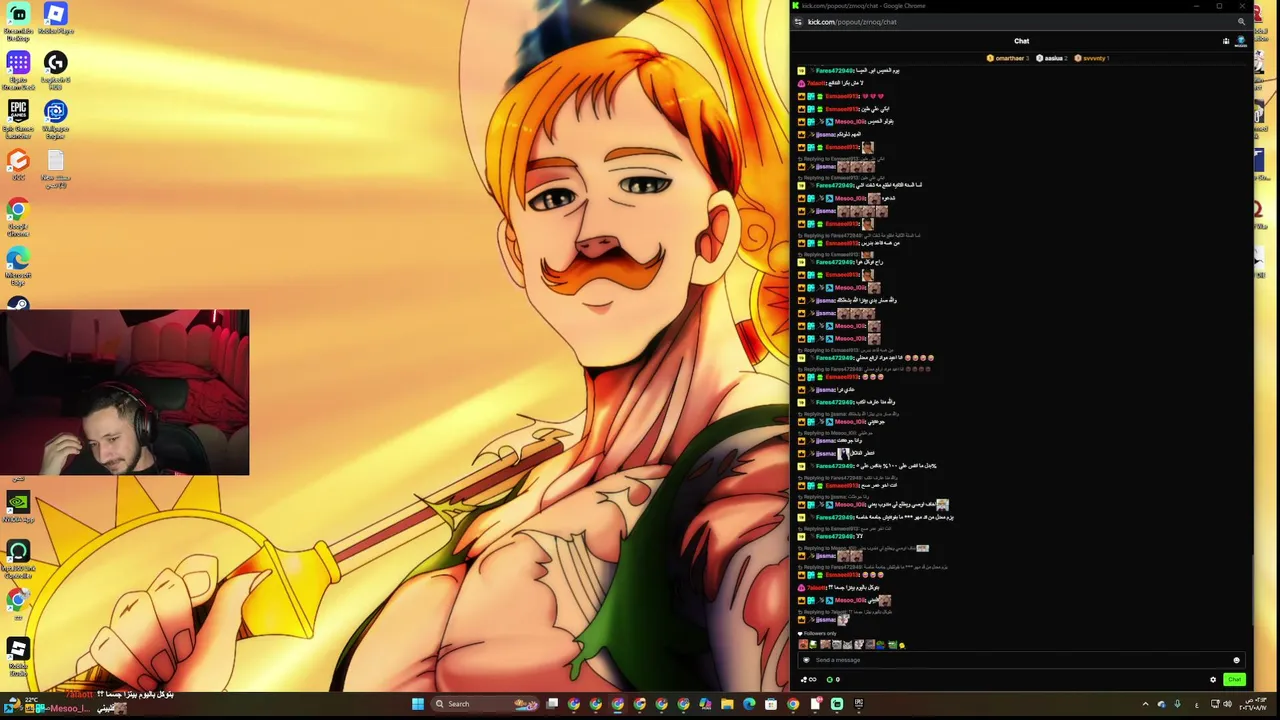Open the Google Chrome desktop shortcut
Image resolution: width=1280 pixels, height=720 pixels.
18,217
